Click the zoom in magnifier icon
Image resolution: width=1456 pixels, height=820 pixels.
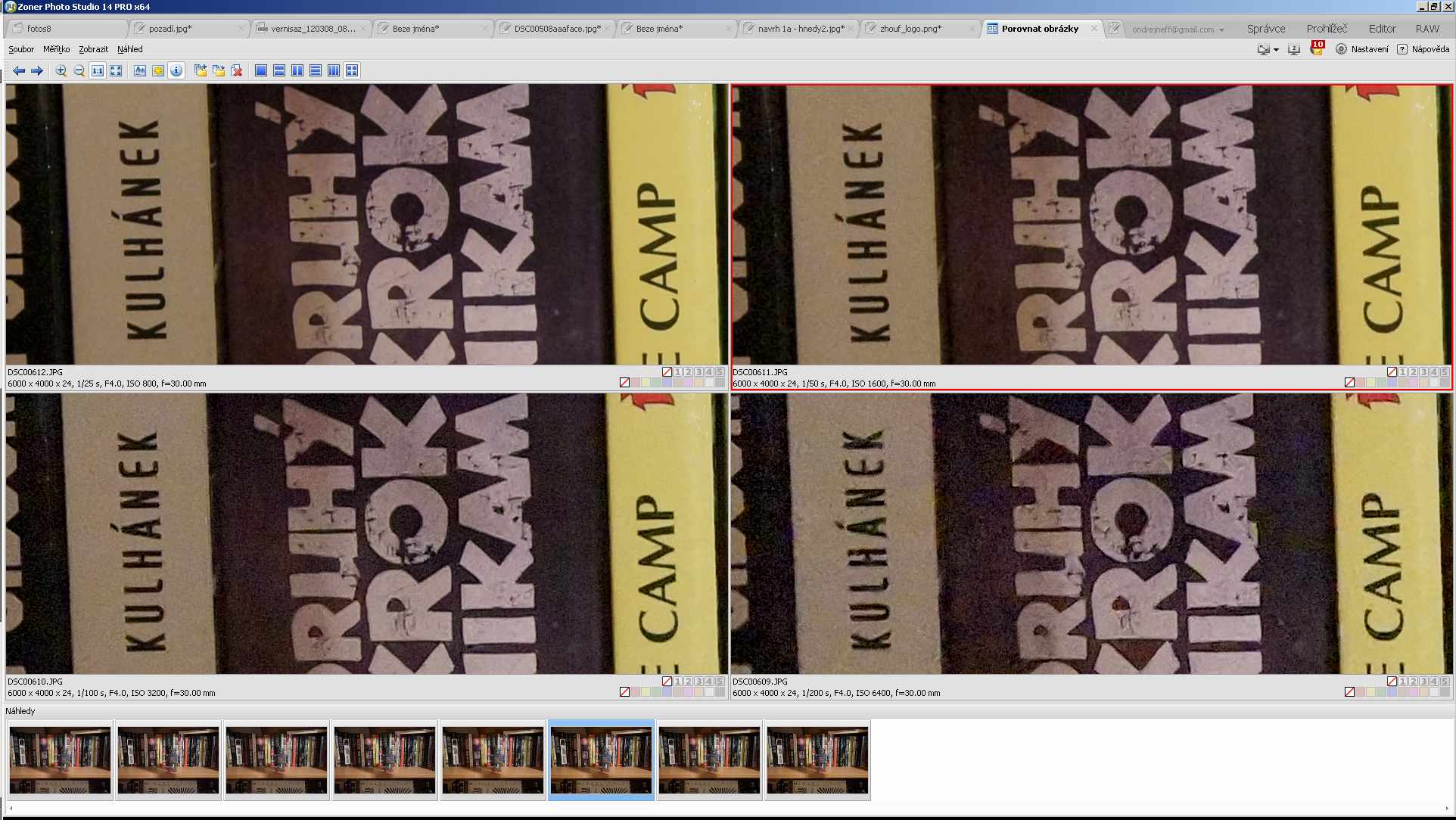[61, 70]
